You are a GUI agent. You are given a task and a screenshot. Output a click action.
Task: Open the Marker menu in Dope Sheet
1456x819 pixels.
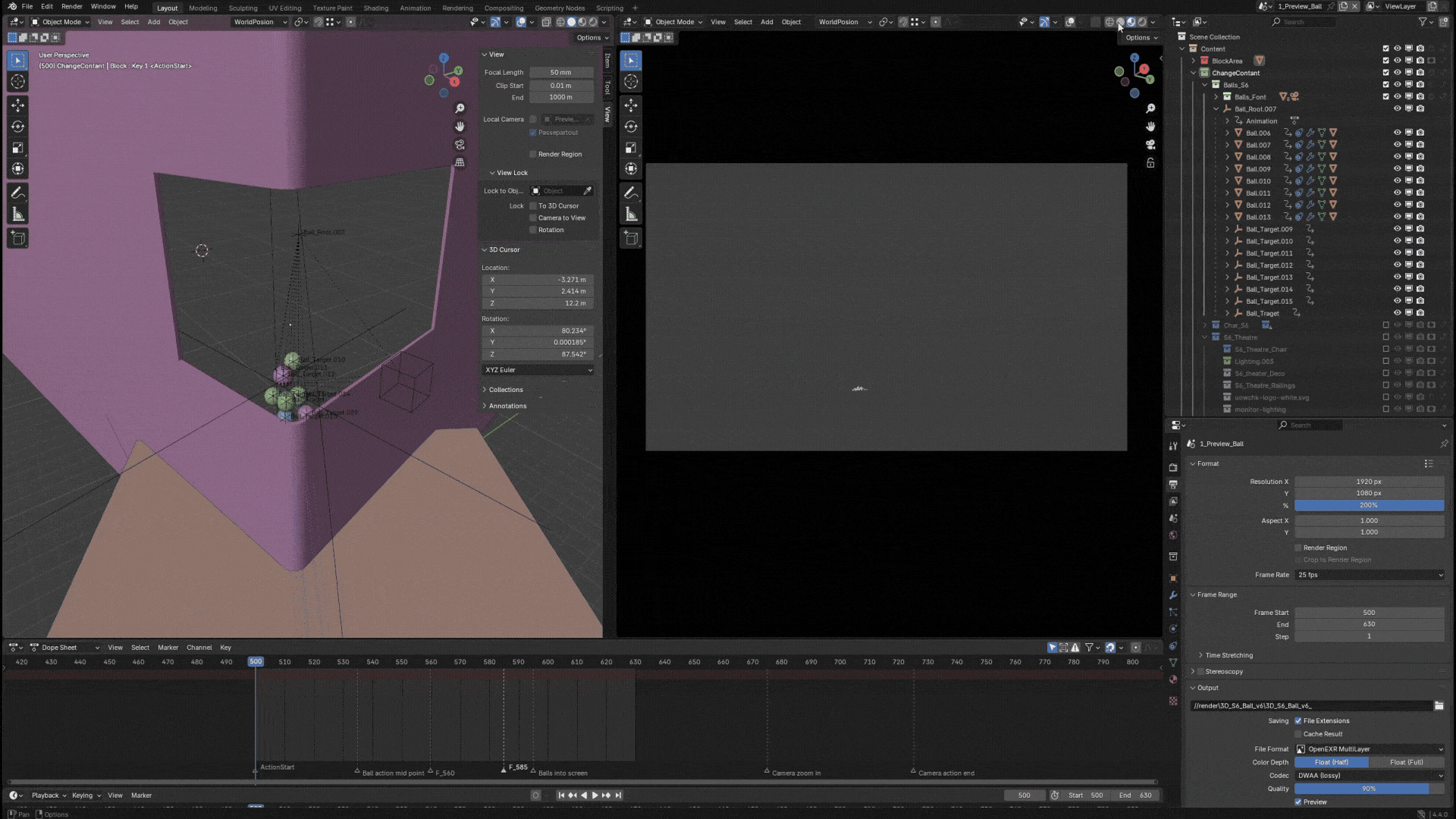click(168, 648)
